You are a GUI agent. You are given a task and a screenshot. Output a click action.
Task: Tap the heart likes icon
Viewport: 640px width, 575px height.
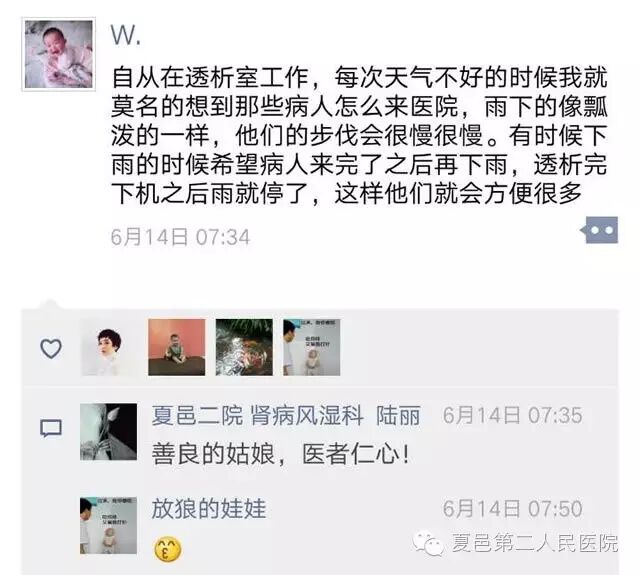tap(51, 348)
